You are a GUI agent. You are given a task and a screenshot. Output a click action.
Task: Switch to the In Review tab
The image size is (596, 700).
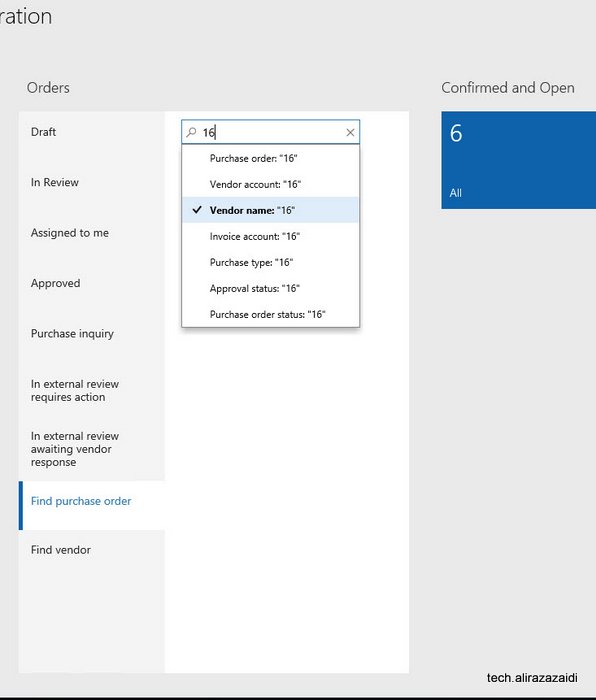tap(92, 182)
